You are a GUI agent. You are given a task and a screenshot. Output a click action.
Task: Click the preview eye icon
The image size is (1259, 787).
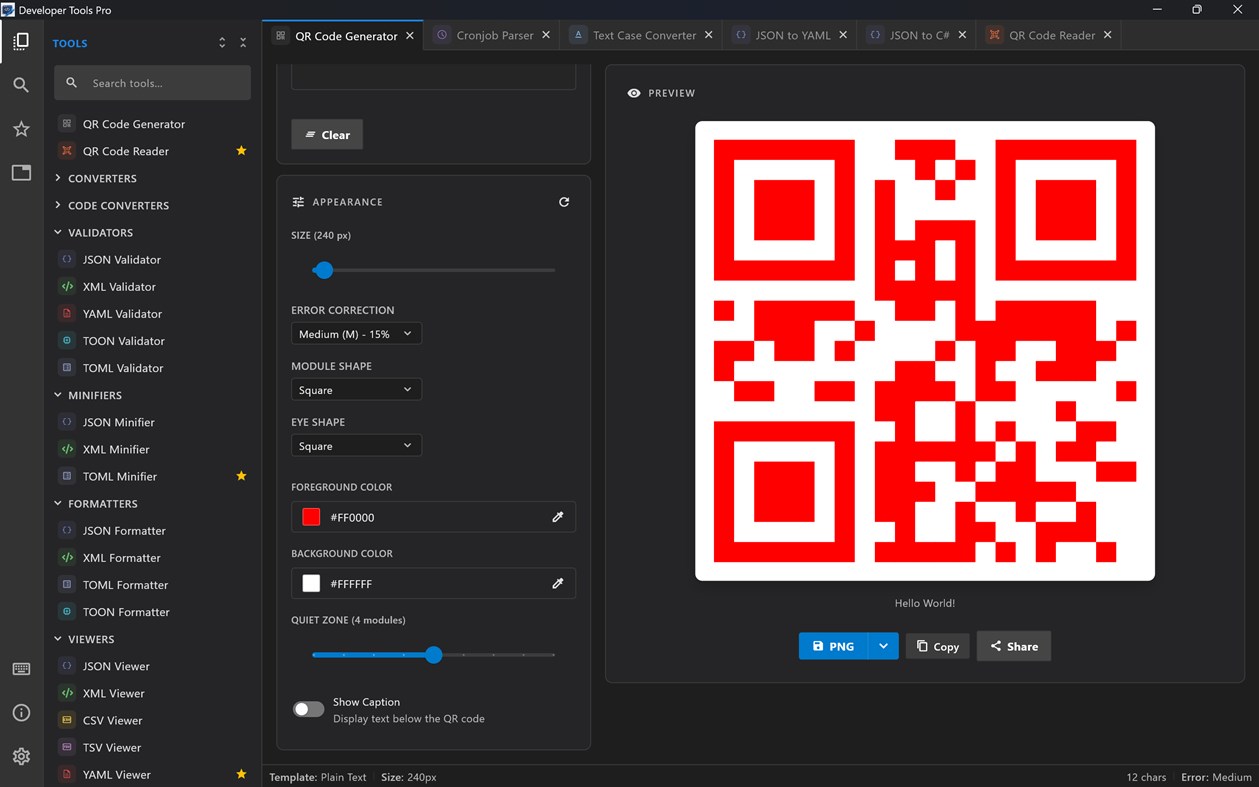coord(634,93)
